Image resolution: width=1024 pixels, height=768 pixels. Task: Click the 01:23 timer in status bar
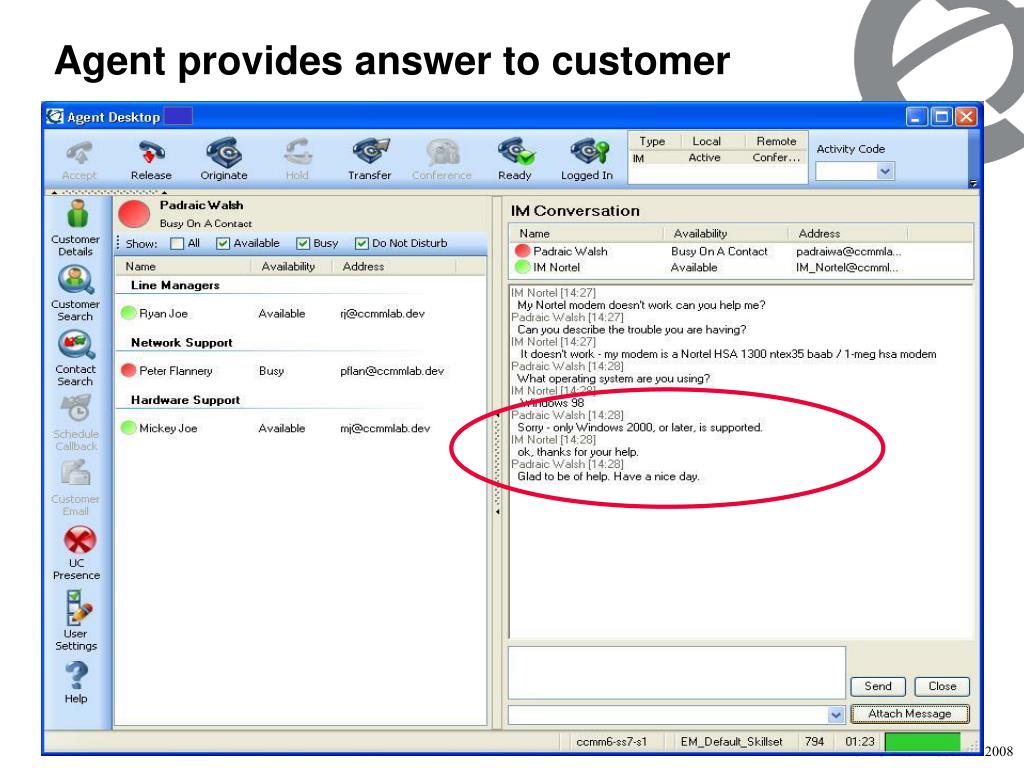click(x=859, y=742)
